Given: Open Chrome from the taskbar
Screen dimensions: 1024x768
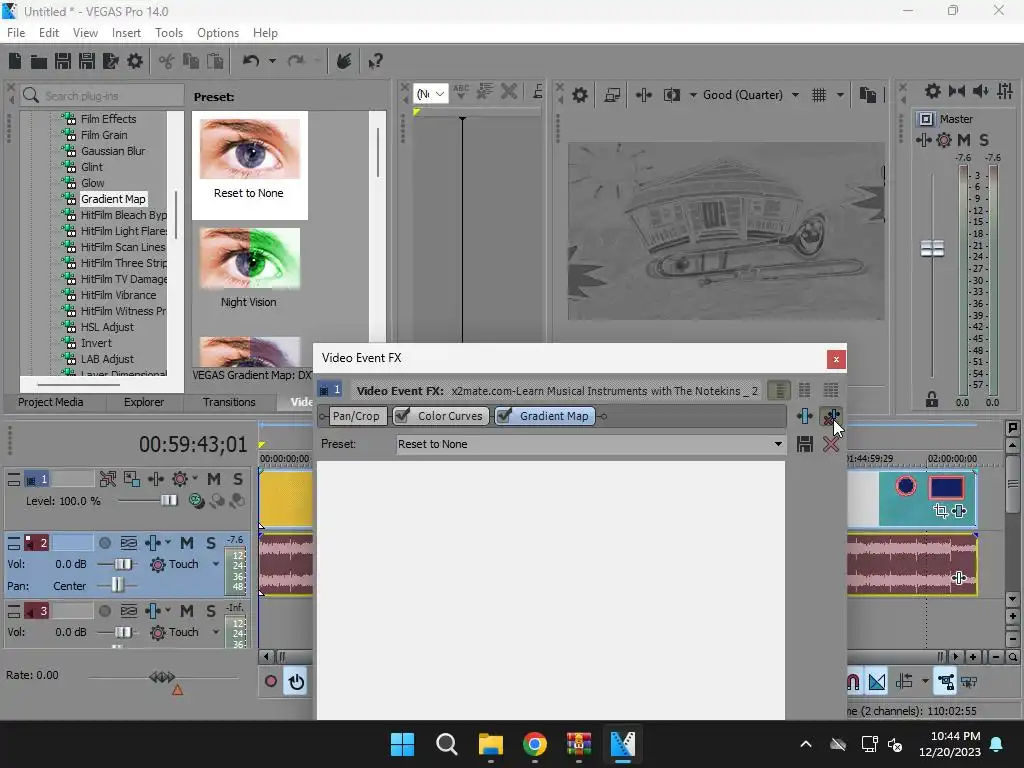Looking at the screenshot, I should (x=534, y=744).
